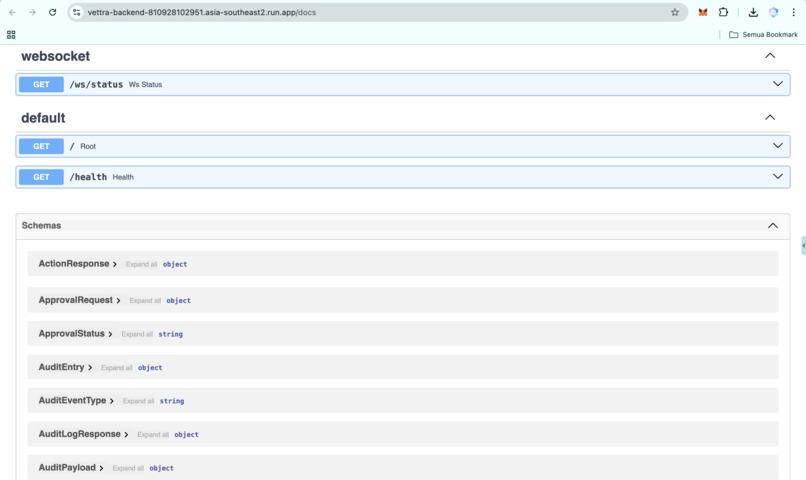Click Expand all for ApprovalStatus
The height and width of the screenshot is (480, 806).
point(137,334)
